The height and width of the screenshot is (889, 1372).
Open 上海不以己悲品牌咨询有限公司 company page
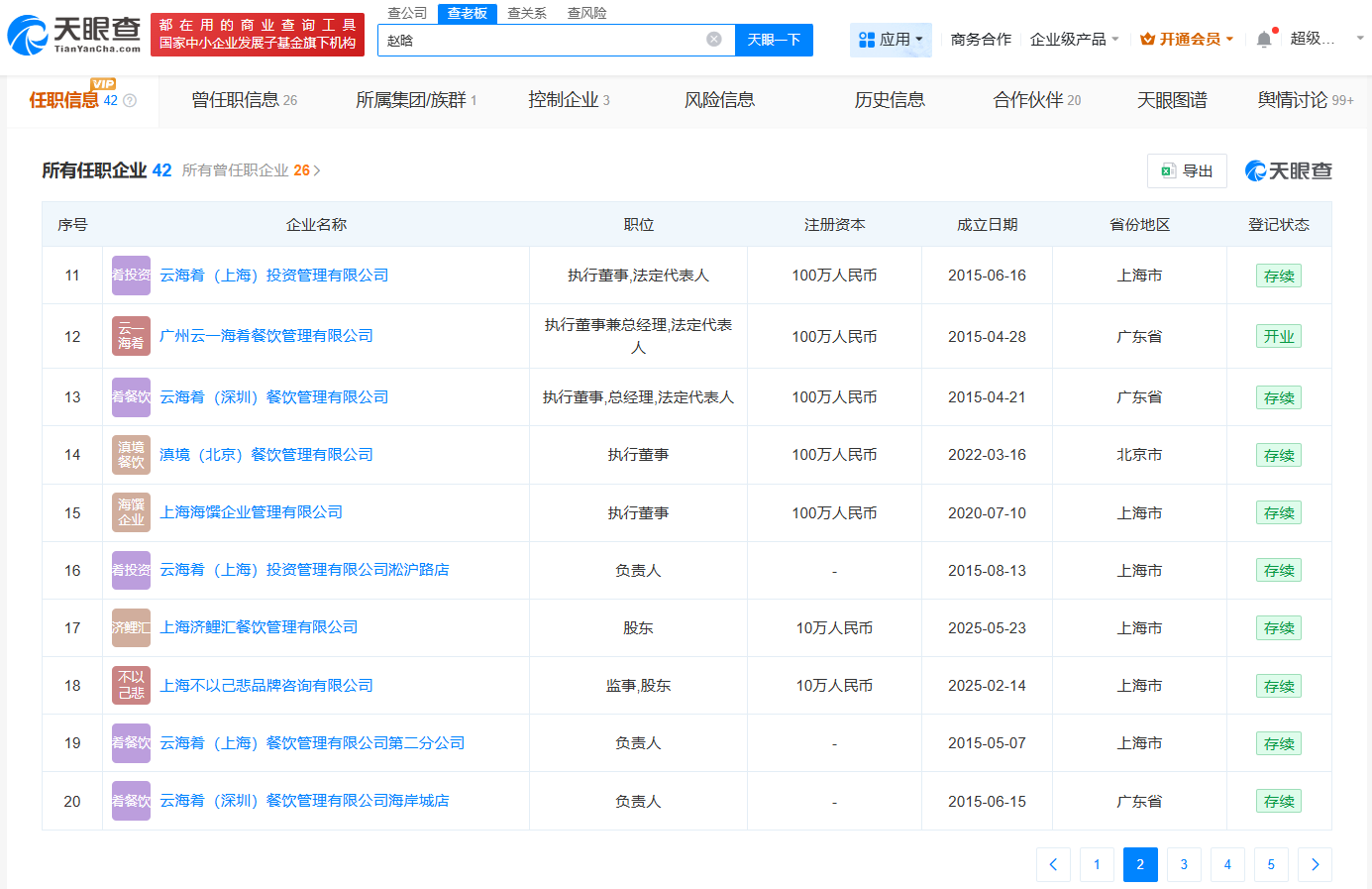(266, 685)
